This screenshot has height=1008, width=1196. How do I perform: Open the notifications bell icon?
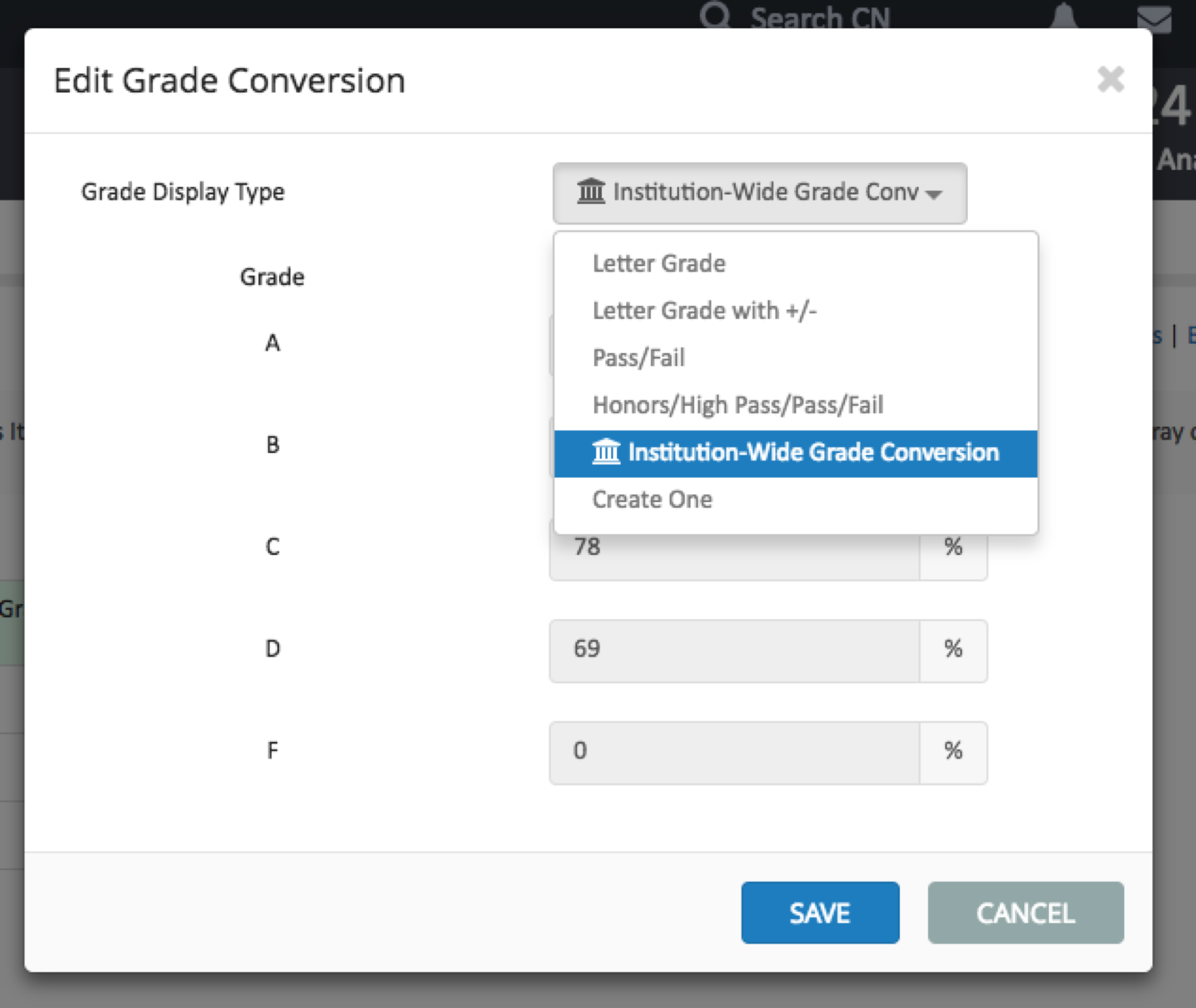(1065, 17)
